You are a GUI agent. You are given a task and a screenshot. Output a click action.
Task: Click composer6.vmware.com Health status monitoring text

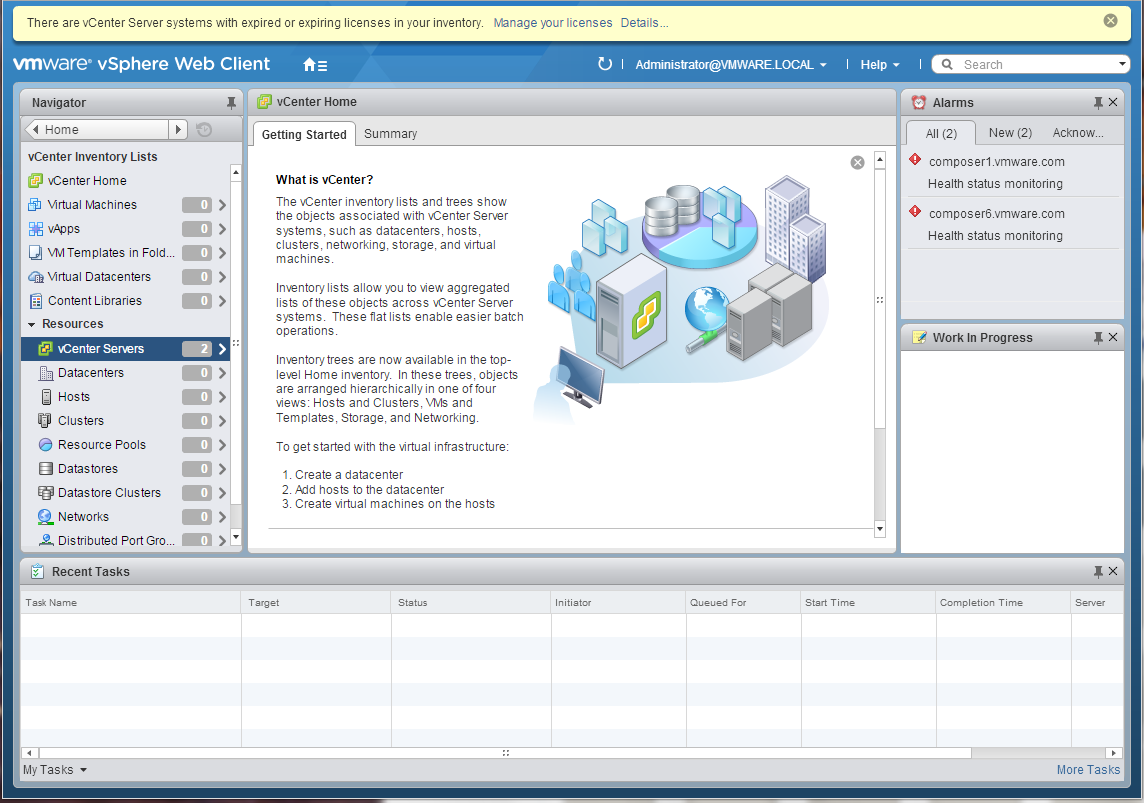[x=995, y=236]
